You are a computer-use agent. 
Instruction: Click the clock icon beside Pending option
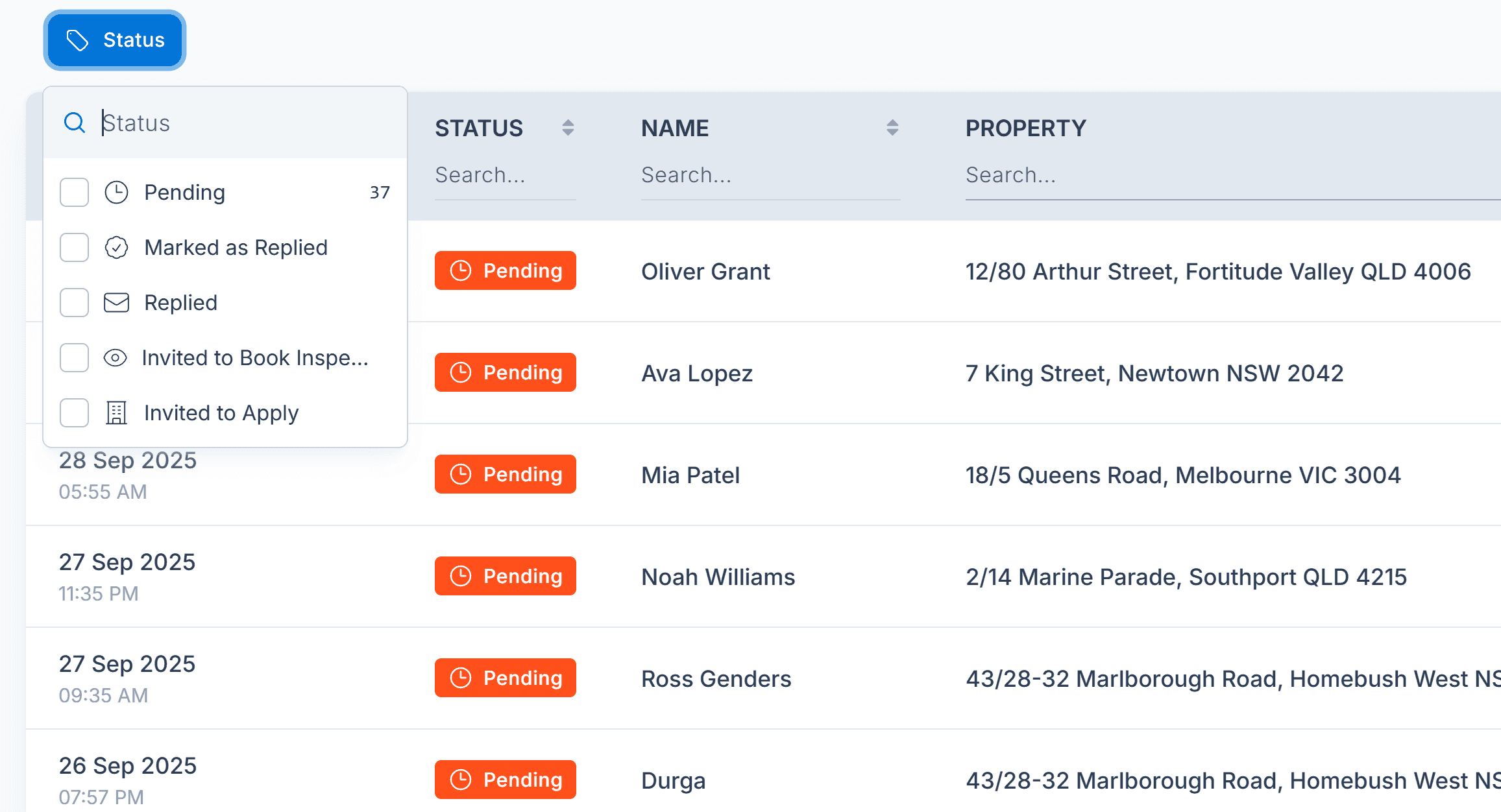116,193
